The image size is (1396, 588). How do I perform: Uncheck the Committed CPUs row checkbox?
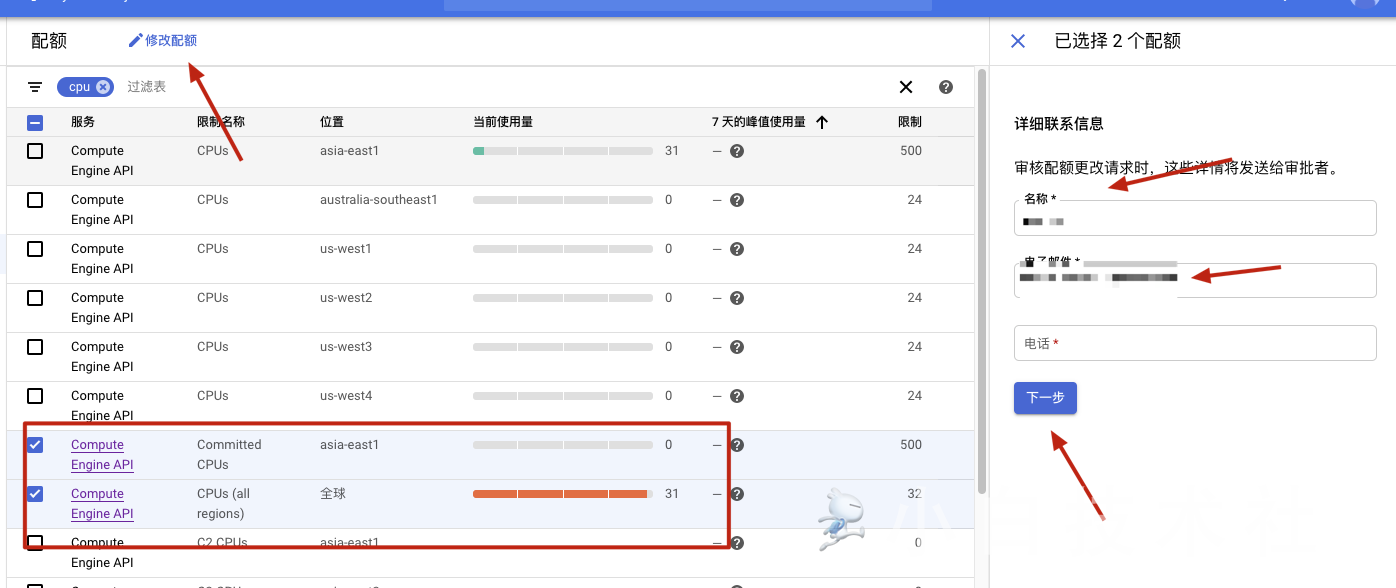pyautogui.click(x=35, y=445)
